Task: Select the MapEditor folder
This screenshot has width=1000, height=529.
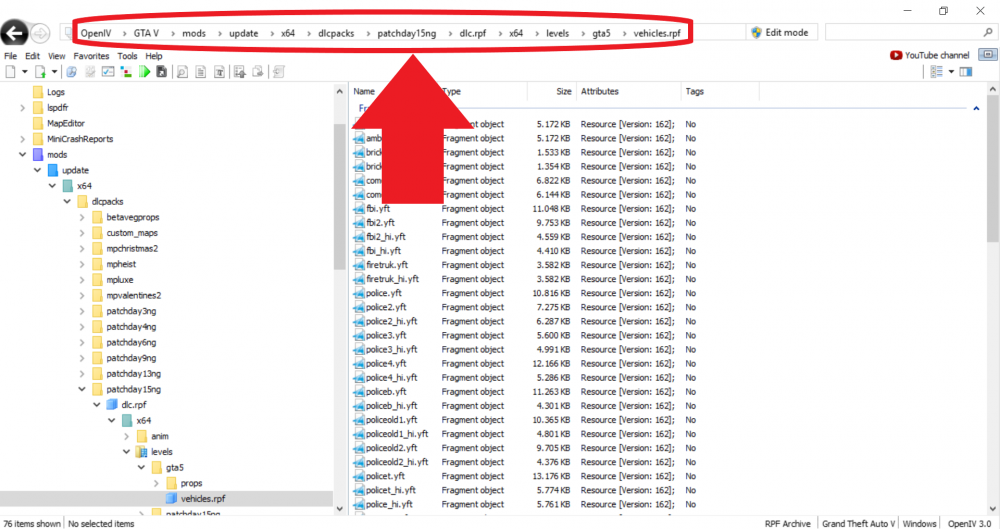Action: pos(66,123)
